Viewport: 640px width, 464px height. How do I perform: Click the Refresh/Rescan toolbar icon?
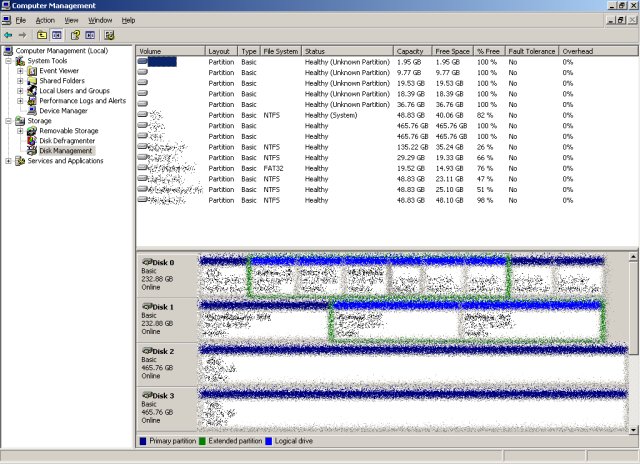pyautogui.click(x=109, y=36)
